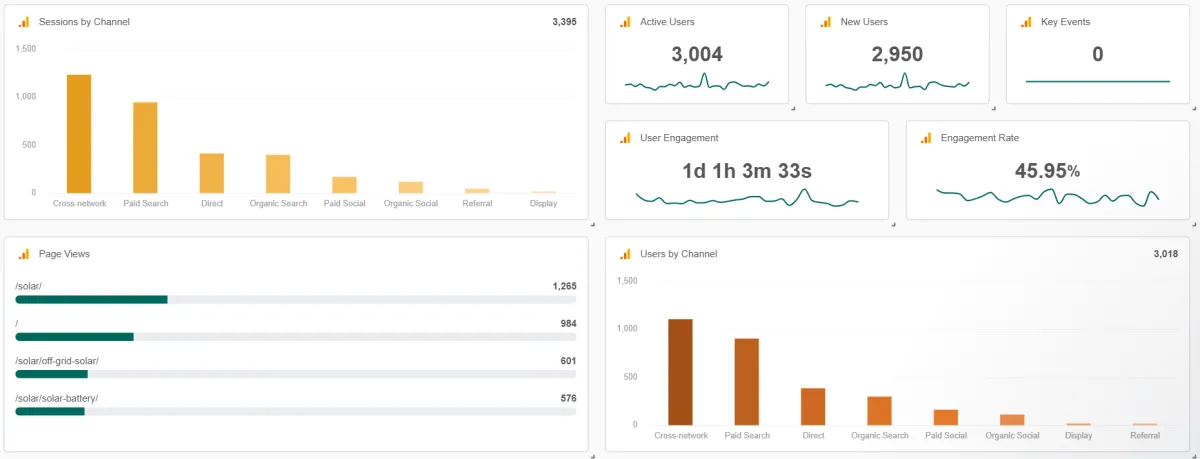Click the Active Users sparkline chart
1200x459 pixels.
[x=697, y=84]
